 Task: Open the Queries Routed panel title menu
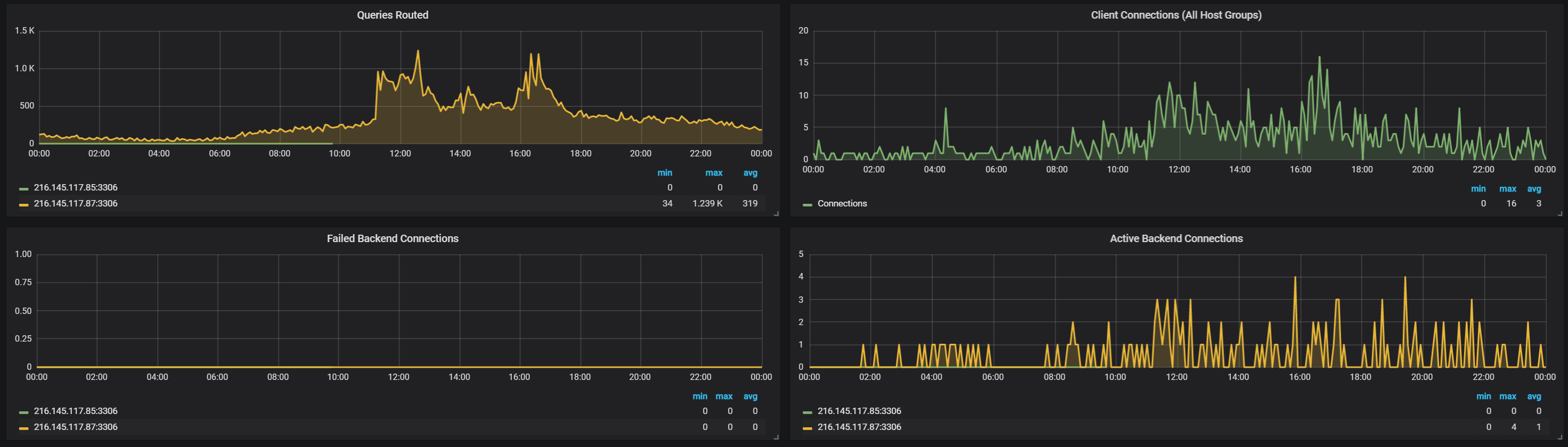392,15
